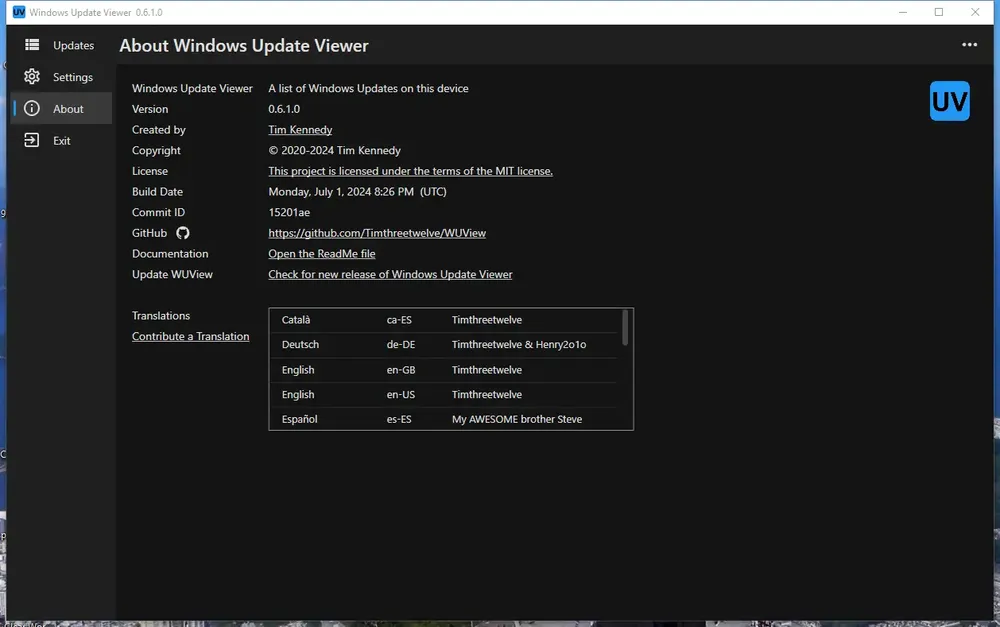Click the blue UV application logo
This screenshot has height=627, width=1000.
click(950, 101)
